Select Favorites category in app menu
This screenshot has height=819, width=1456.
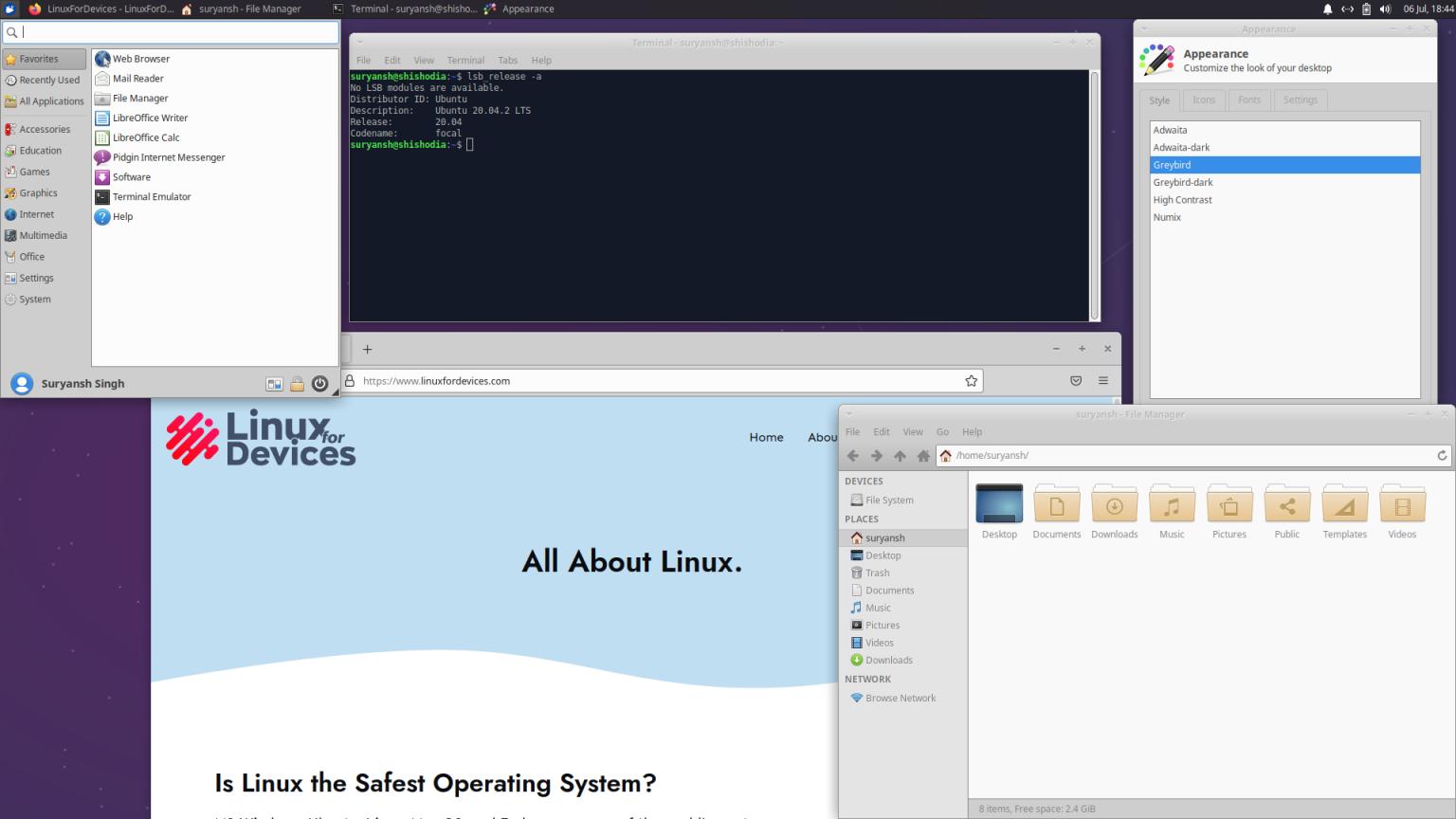coord(45,59)
